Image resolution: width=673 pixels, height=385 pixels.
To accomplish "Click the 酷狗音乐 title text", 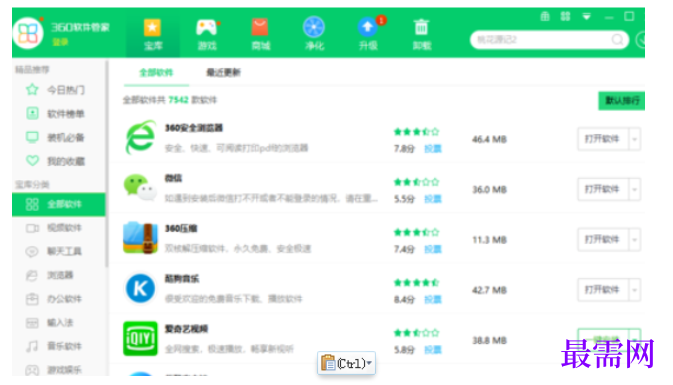I will coord(182,279).
